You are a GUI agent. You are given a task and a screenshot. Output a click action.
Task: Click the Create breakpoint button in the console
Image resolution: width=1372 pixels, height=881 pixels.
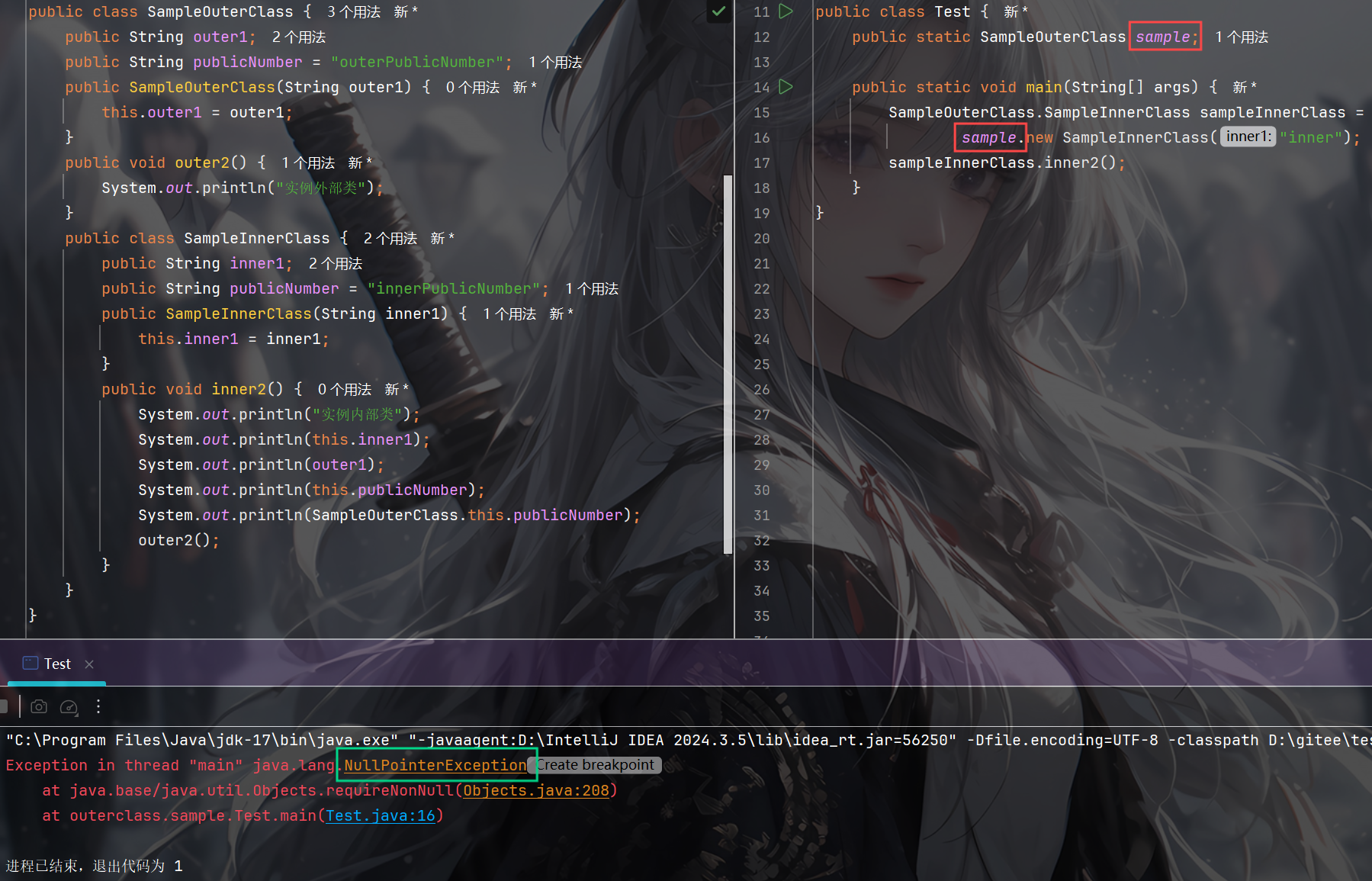click(x=595, y=765)
